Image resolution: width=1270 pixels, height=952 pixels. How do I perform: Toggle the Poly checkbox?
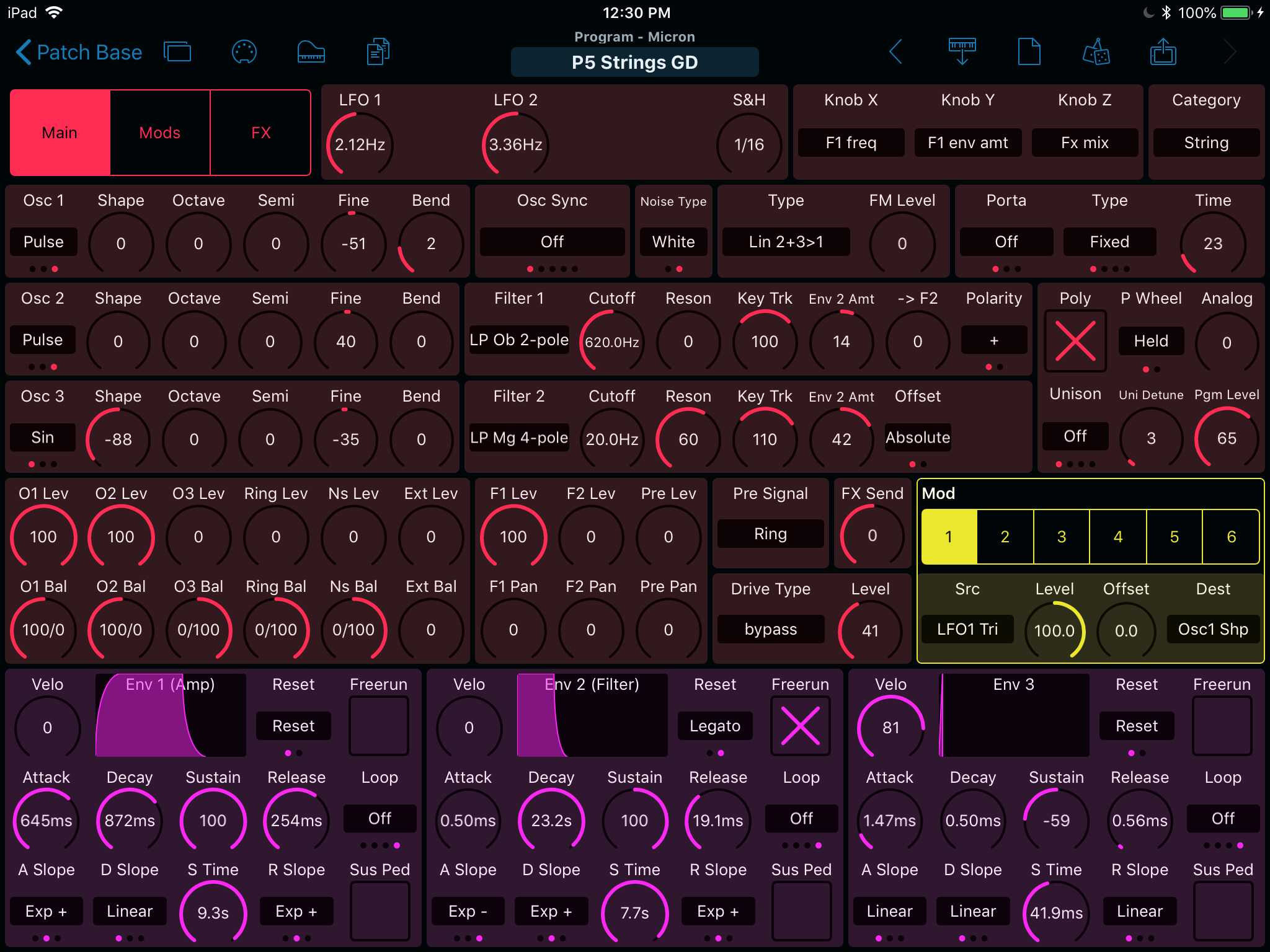point(1075,341)
